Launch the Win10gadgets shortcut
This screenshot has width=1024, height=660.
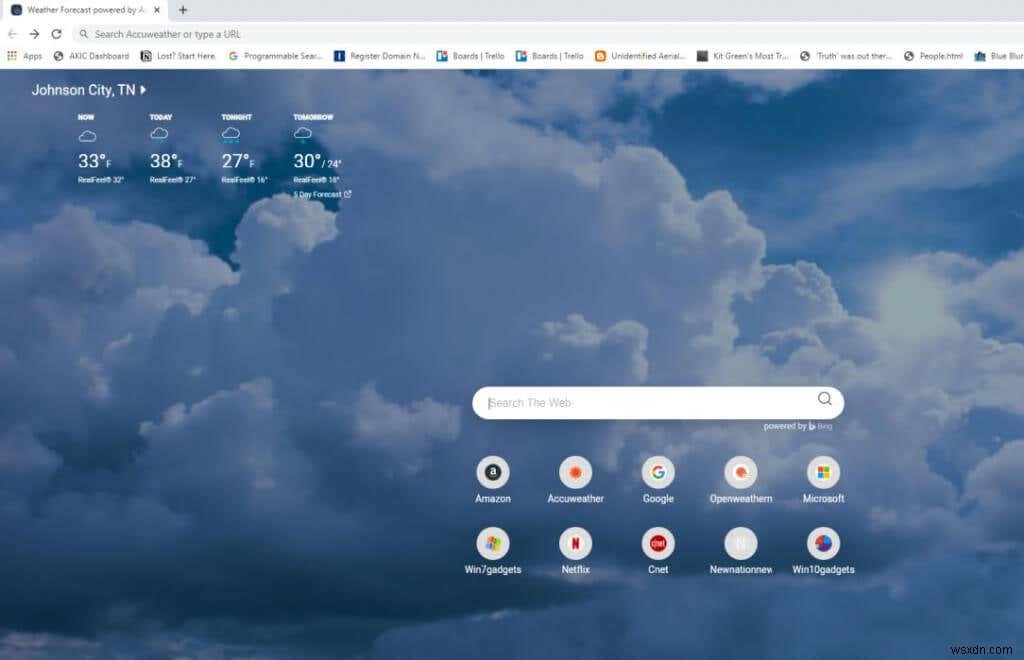tap(823, 543)
